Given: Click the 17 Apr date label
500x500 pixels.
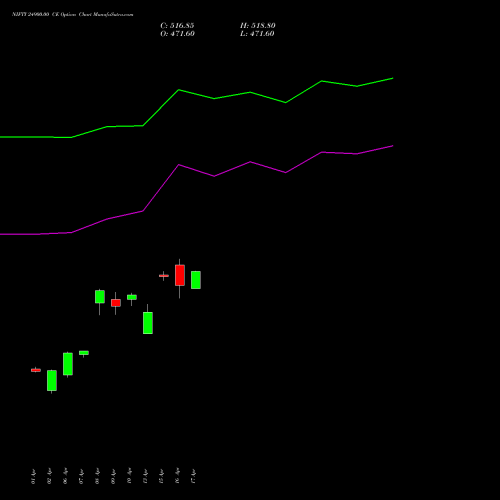Looking at the screenshot, I should tap(193, 477).
